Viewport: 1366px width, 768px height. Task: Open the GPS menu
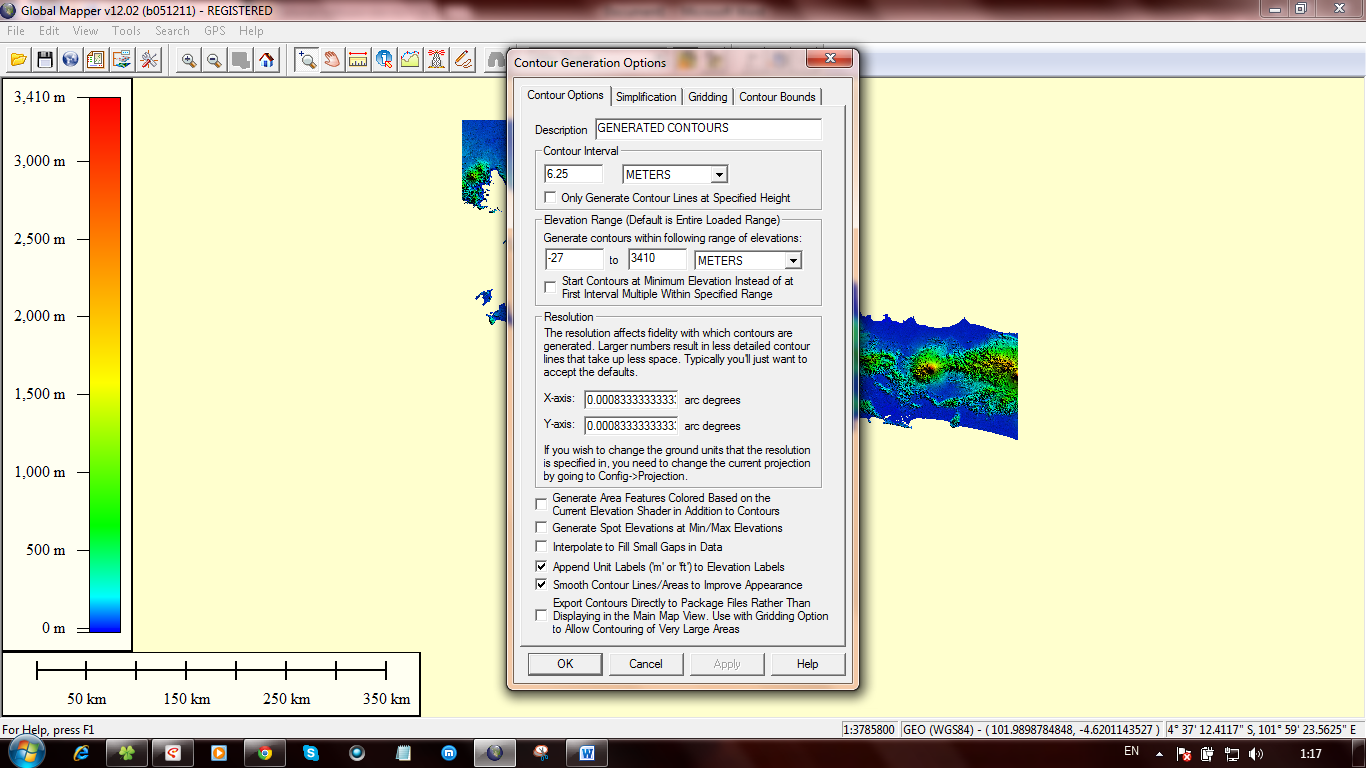[214, 30]
